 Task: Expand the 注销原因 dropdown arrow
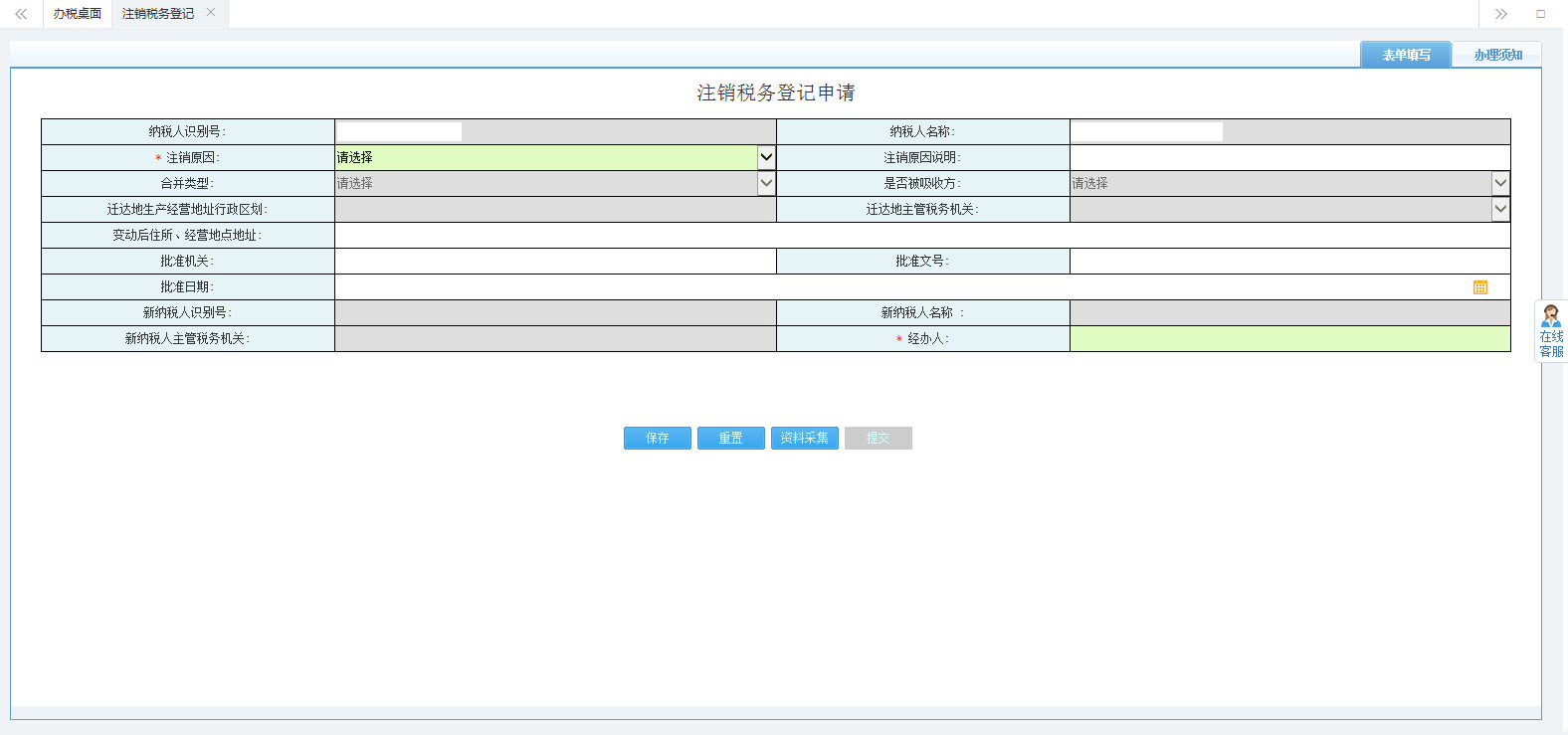click(x=766, y=157)
